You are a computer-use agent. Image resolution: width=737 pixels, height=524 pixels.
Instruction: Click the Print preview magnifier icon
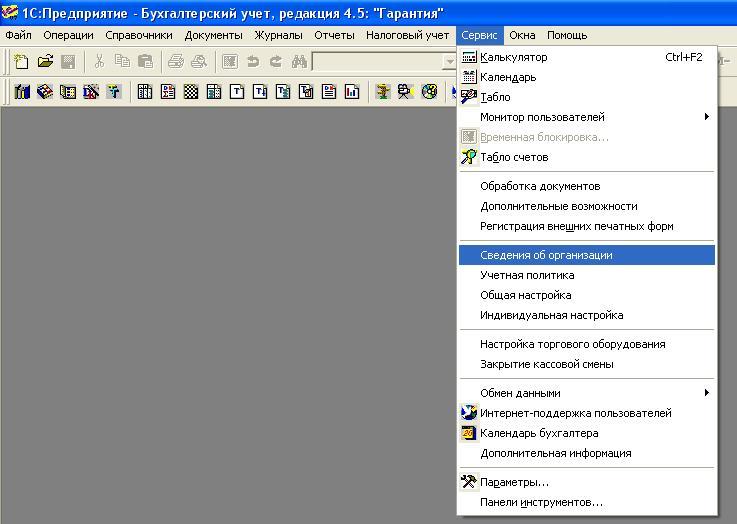pos(199,62)
